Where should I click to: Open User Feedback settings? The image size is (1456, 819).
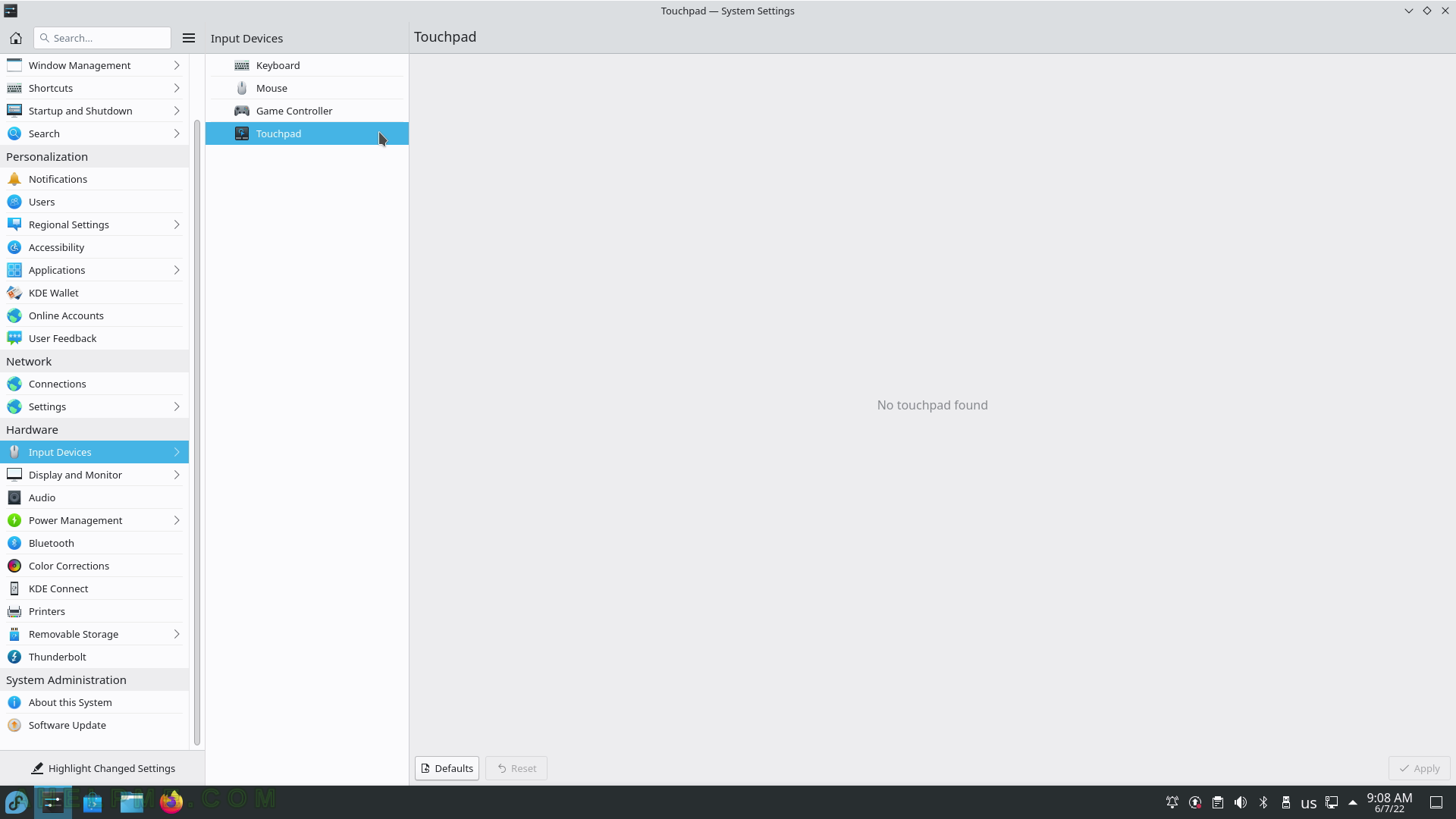coord(94,338)
